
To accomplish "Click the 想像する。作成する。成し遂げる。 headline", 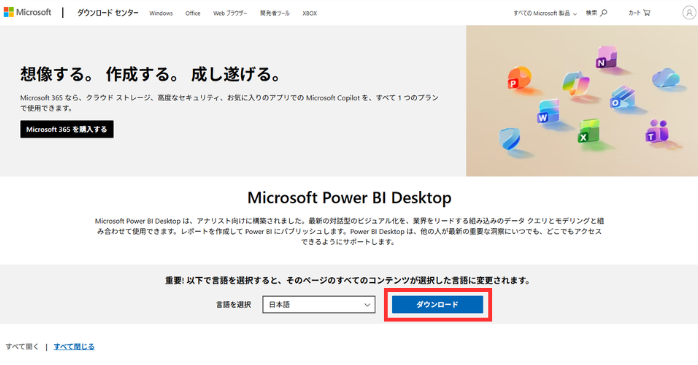I will coord(150,74).
